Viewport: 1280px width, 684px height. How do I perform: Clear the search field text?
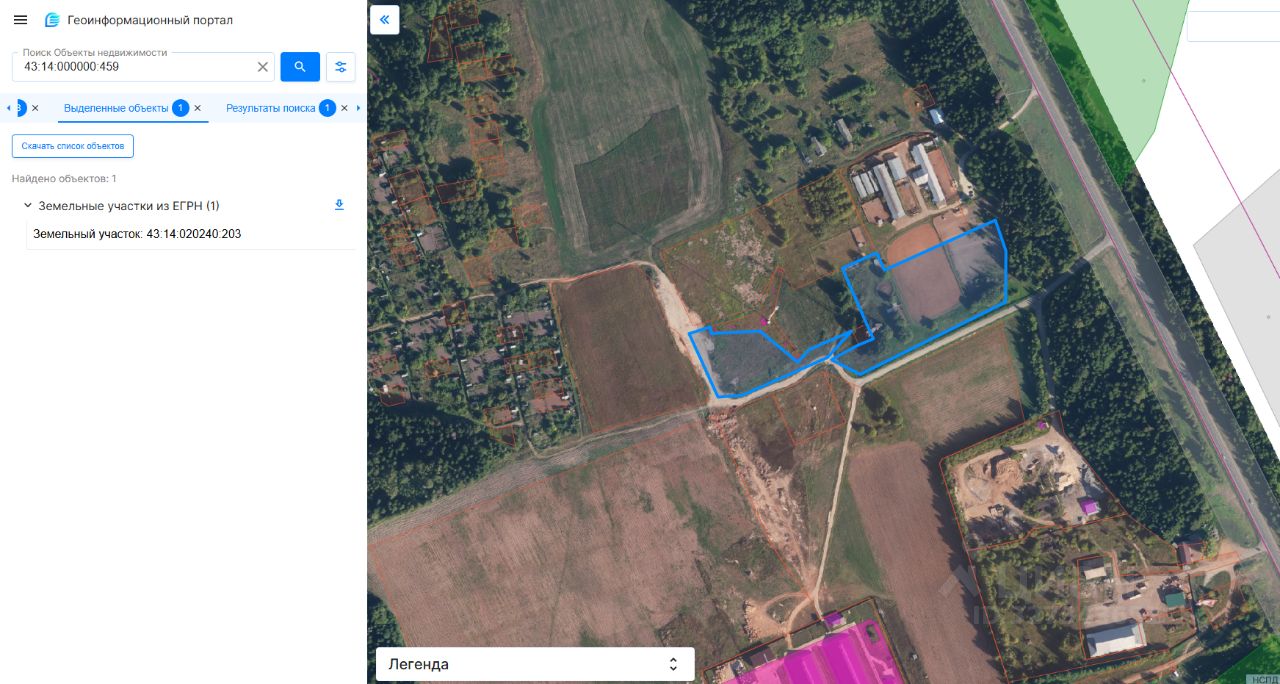263,67
